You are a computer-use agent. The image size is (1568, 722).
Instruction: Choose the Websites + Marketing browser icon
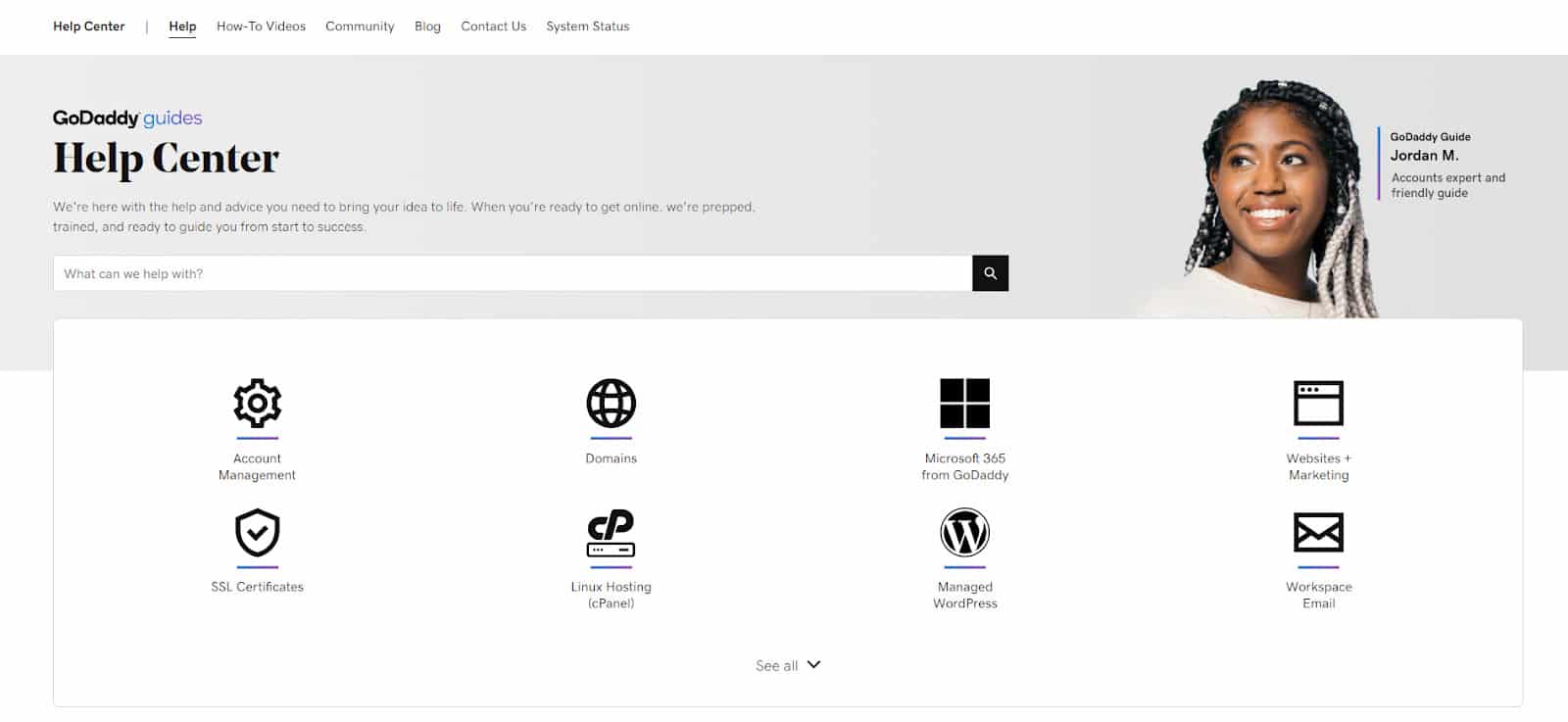pos(1318,403)
